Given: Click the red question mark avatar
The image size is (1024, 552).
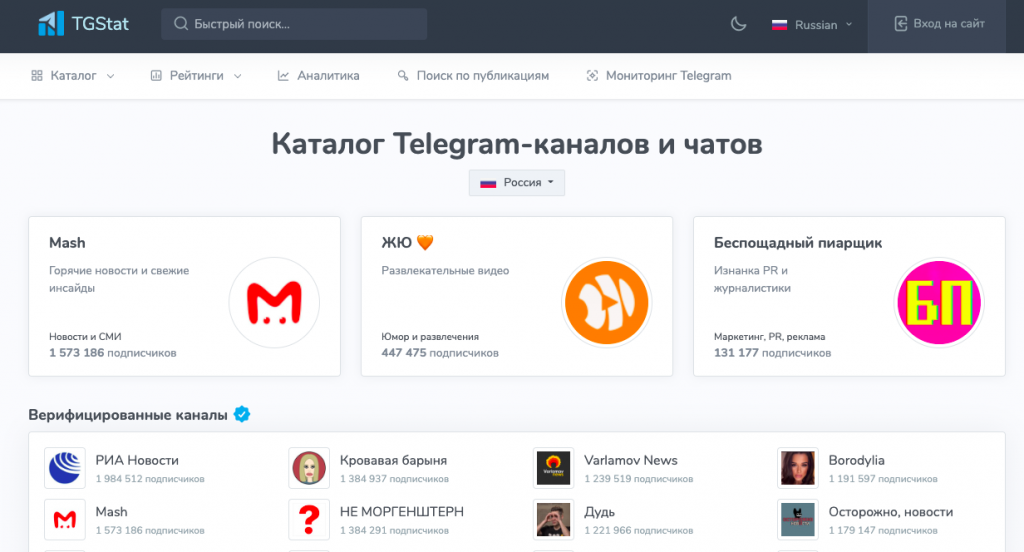Looking at the screenshot, I should [309, 519].
